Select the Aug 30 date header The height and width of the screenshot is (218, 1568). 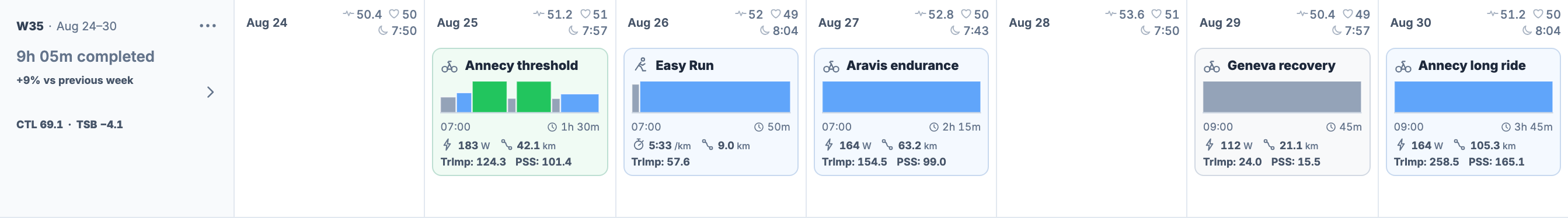point(1410,23)
